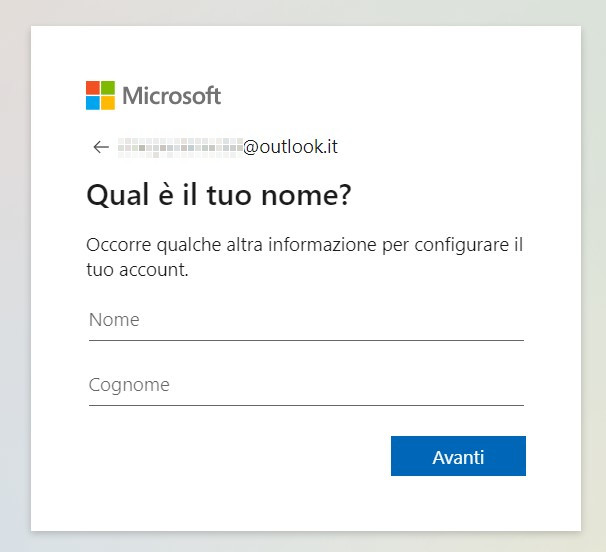
Task: Click the @outlook.it domain text
Action: click(290, 147)
